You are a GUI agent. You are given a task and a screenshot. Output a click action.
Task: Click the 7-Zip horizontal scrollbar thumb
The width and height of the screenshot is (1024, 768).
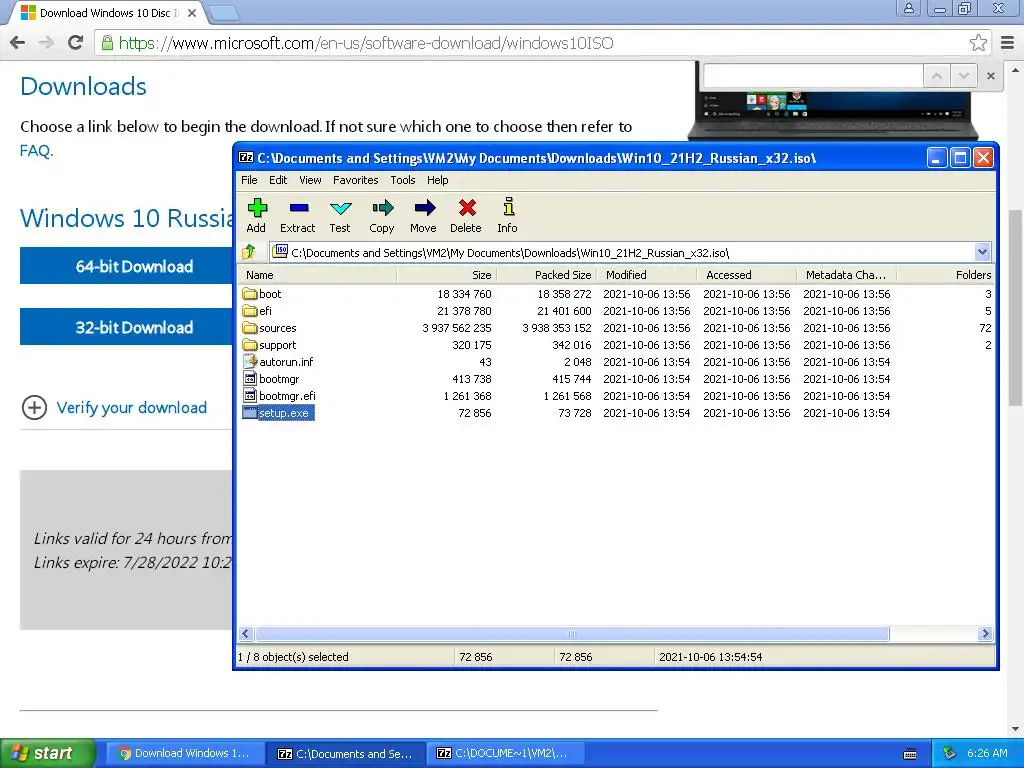[572, 633]
